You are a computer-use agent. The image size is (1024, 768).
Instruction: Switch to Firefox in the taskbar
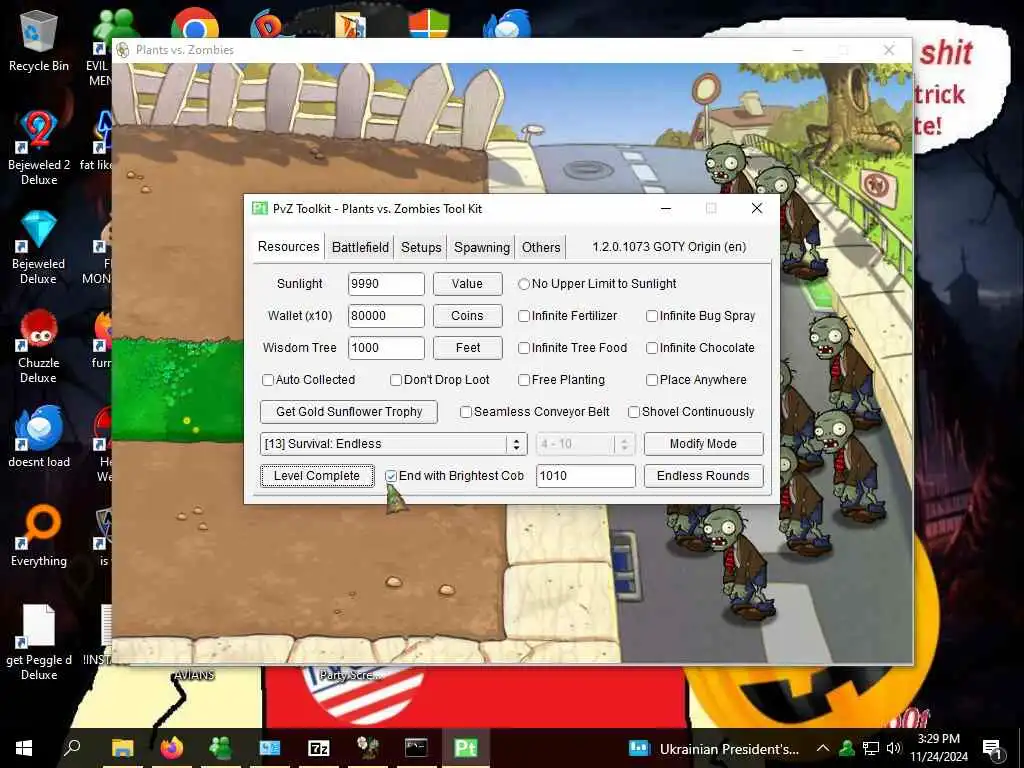click(x=171, y=748)
